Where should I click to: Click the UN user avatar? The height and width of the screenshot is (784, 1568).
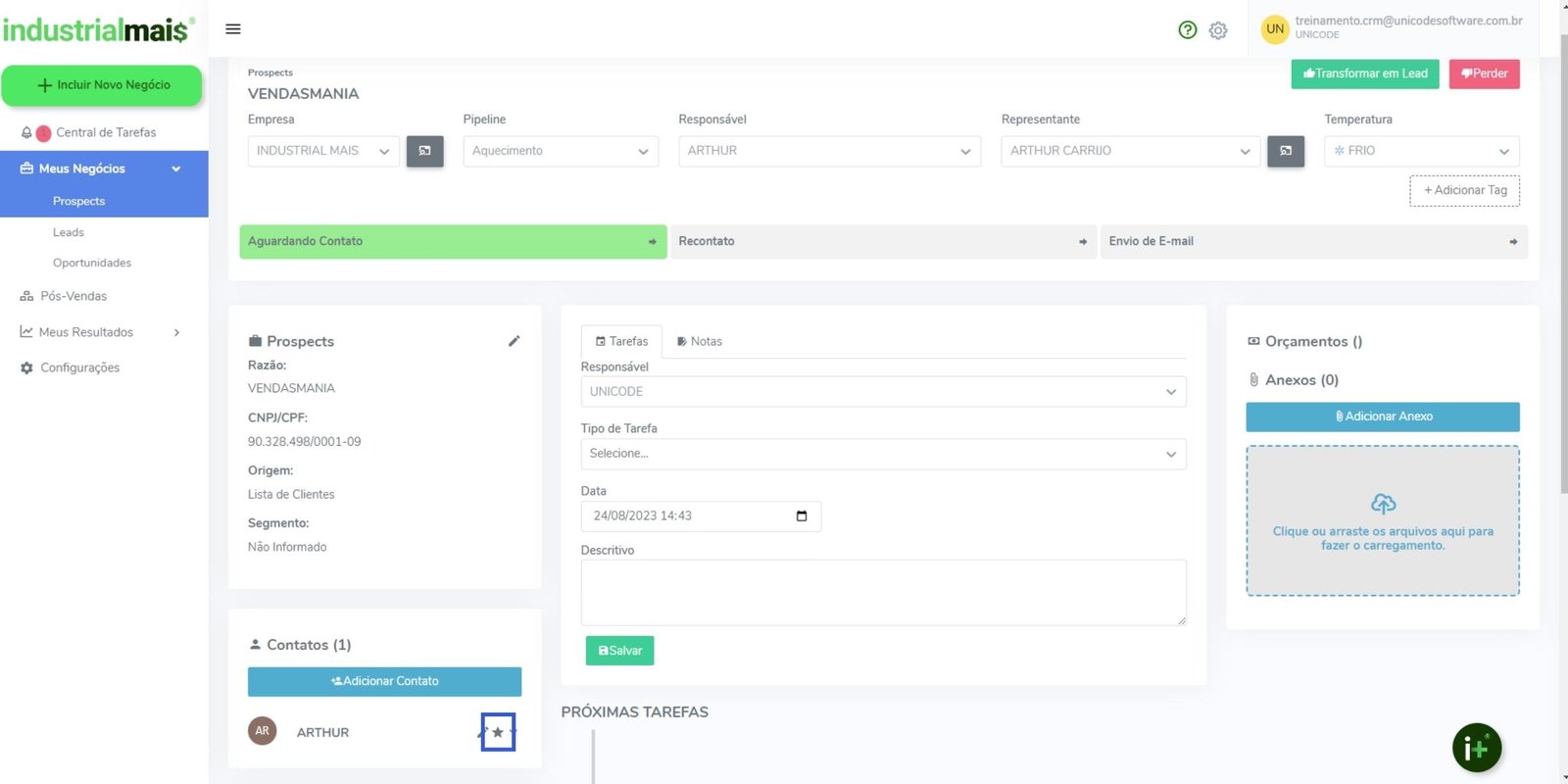pos(1274,29)
